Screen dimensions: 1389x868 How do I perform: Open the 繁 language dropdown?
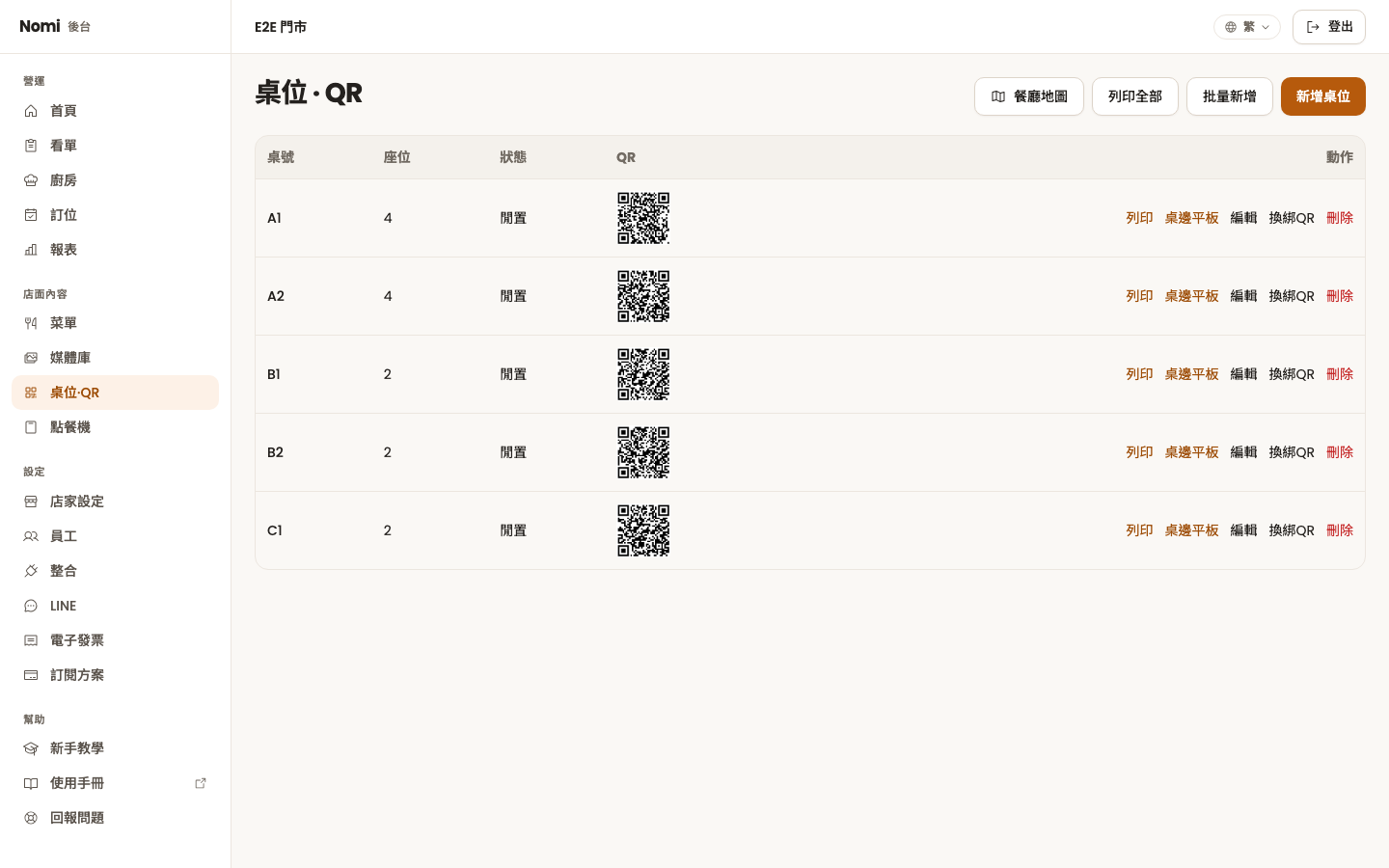click(x=1247, y=27)
